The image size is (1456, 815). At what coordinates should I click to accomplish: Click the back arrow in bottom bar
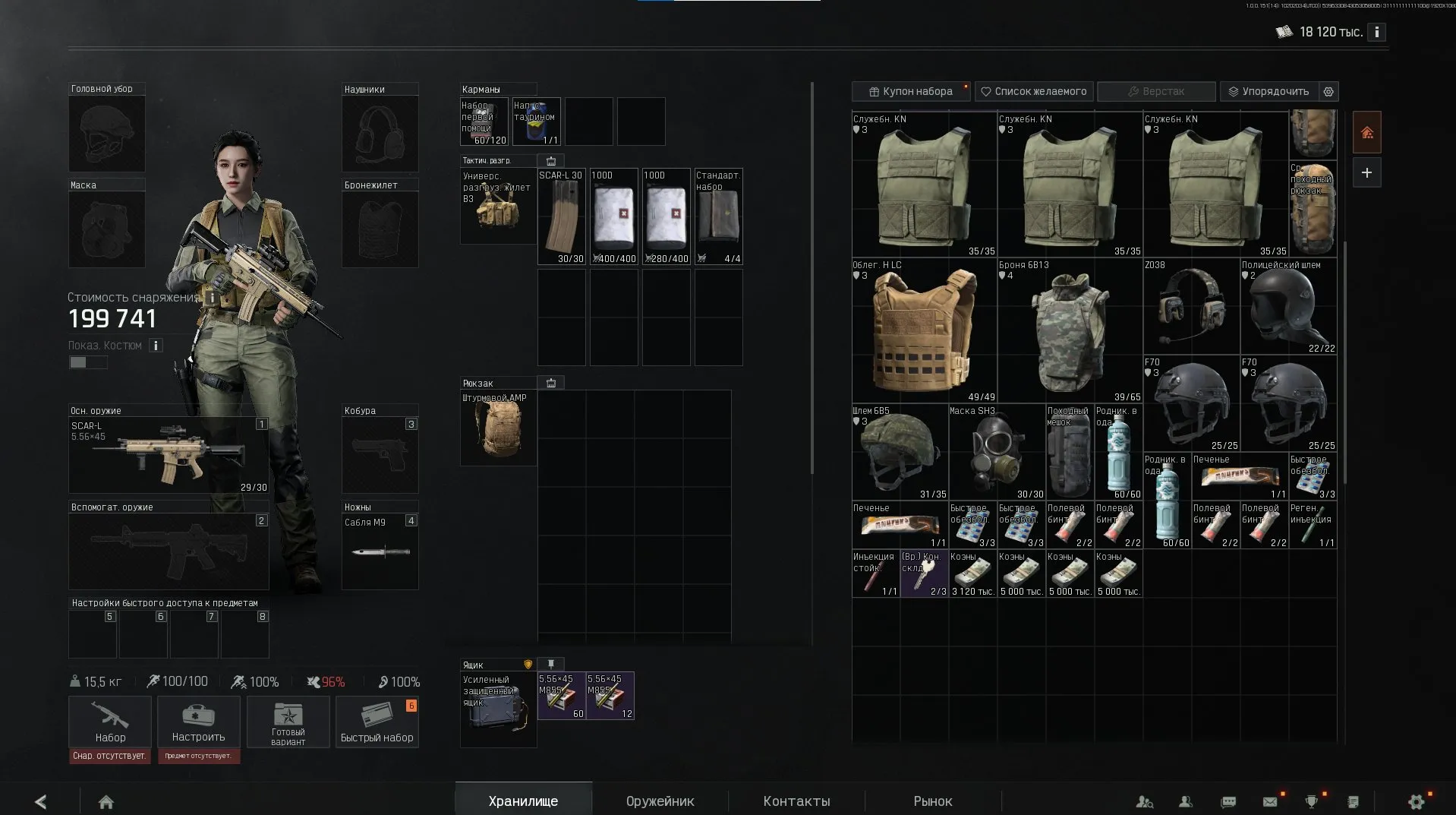41,801
